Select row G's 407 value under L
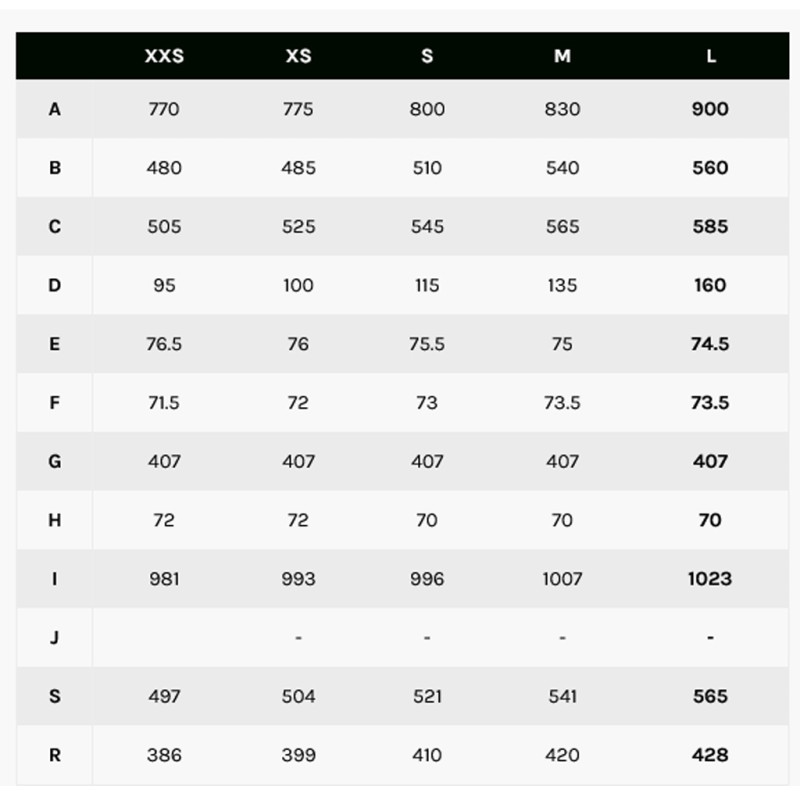800x800 pixels. (x=710, y=461)
